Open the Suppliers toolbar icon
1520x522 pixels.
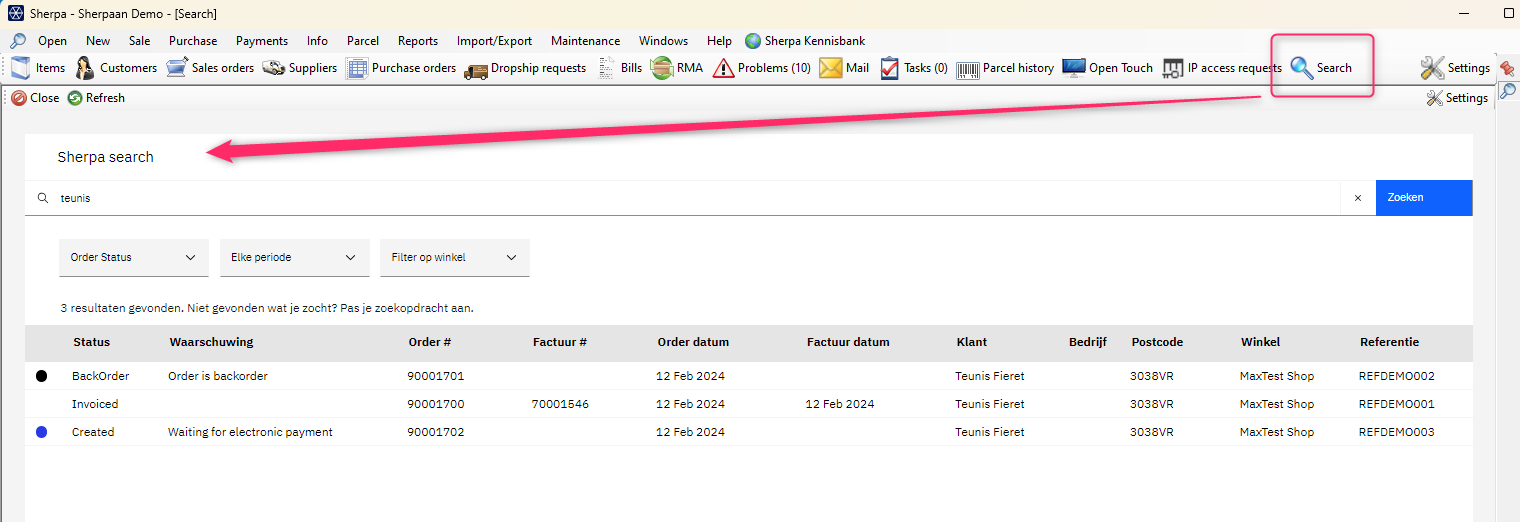[300, 68]
